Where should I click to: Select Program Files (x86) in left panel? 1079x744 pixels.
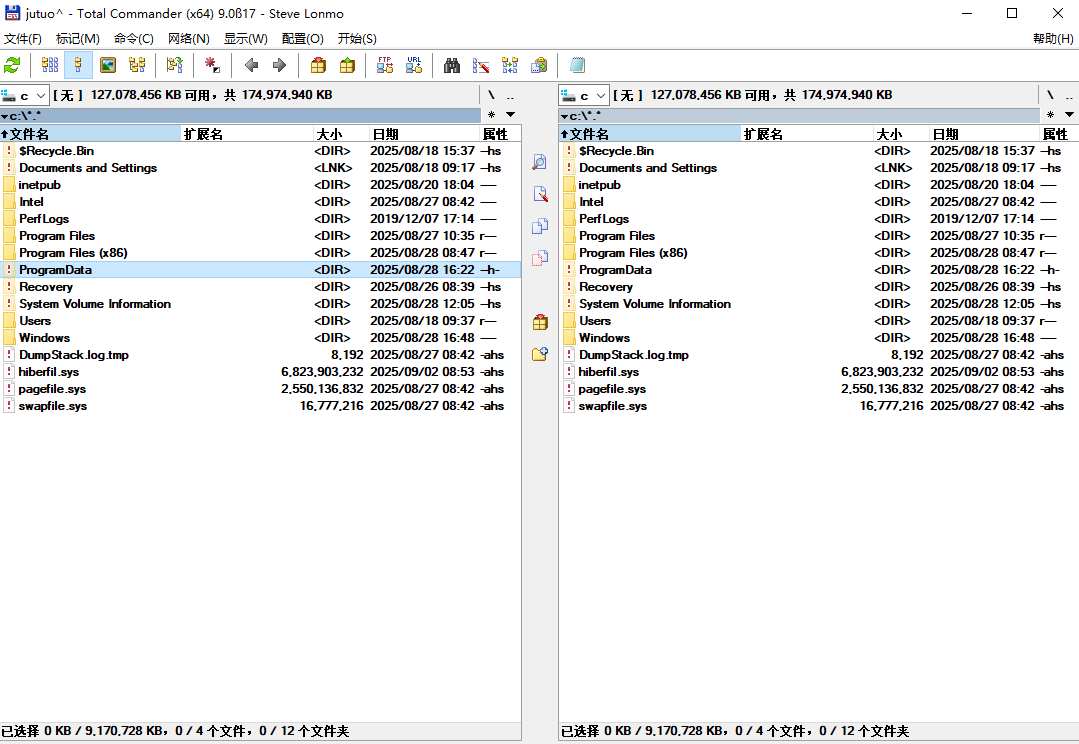point(260,253)
